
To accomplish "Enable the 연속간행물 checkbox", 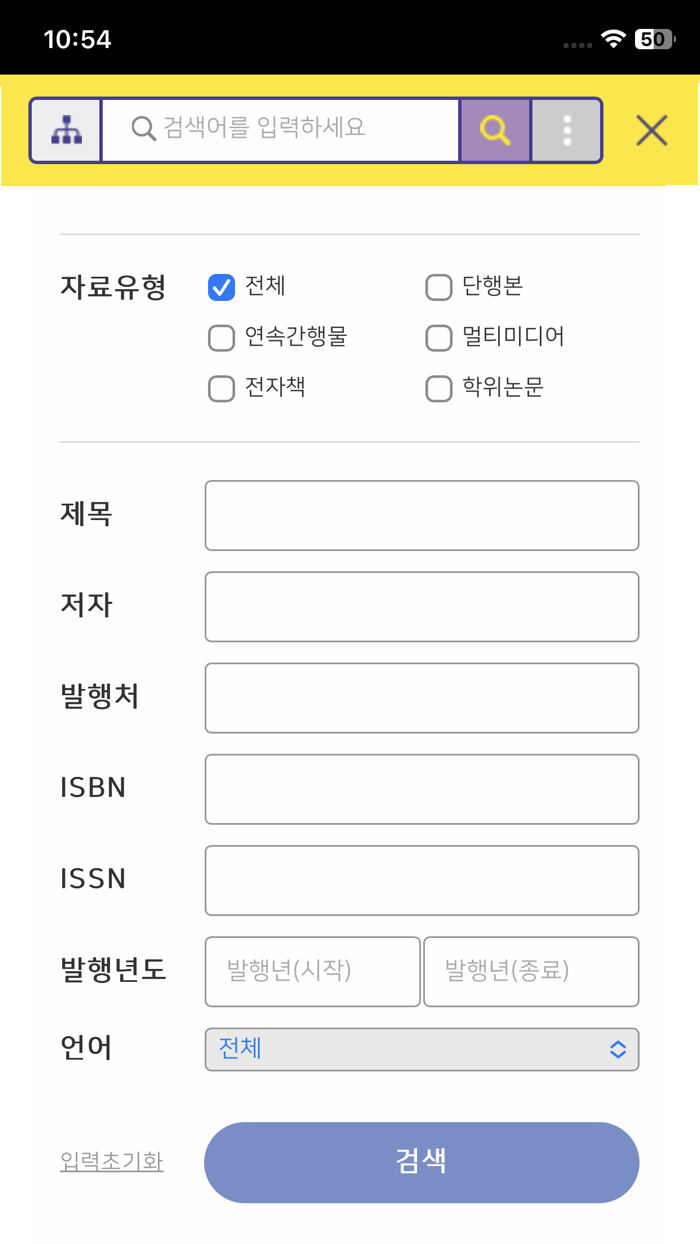I will pos(221,337).
